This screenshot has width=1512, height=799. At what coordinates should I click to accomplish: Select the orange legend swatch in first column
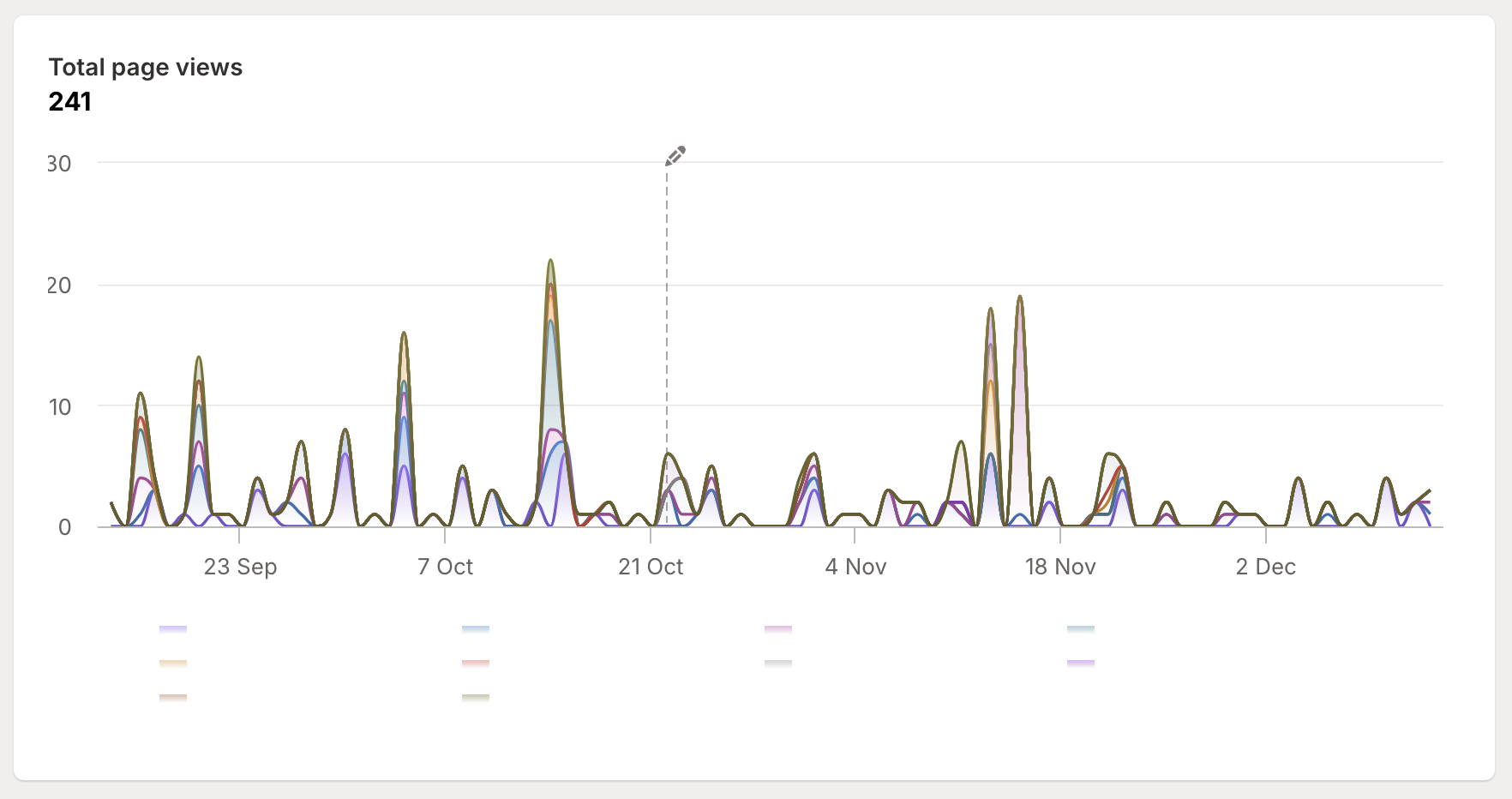pyautogui.click(x=173, y=662)
